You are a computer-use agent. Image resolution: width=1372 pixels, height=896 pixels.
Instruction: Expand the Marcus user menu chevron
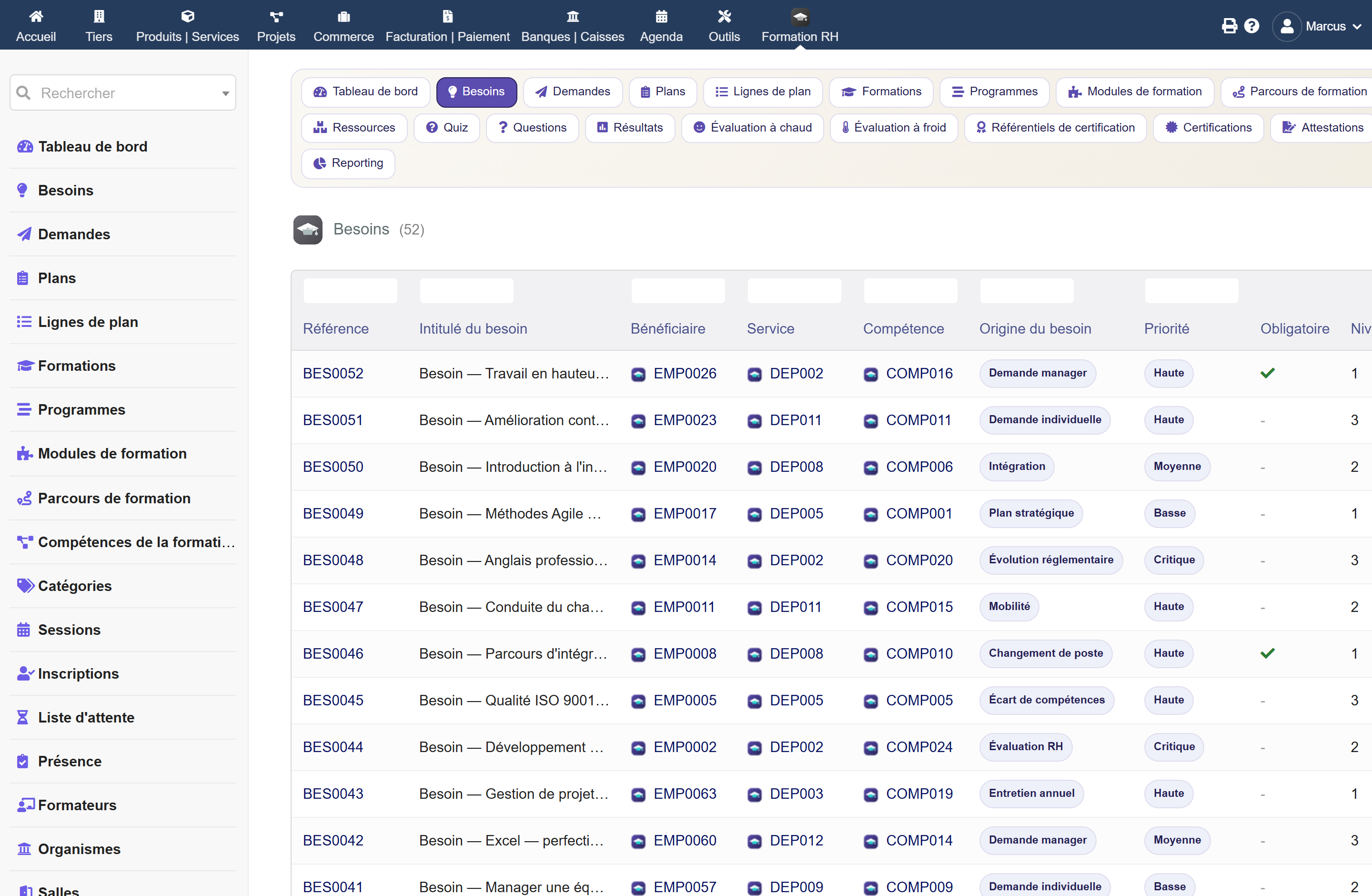1357,27
